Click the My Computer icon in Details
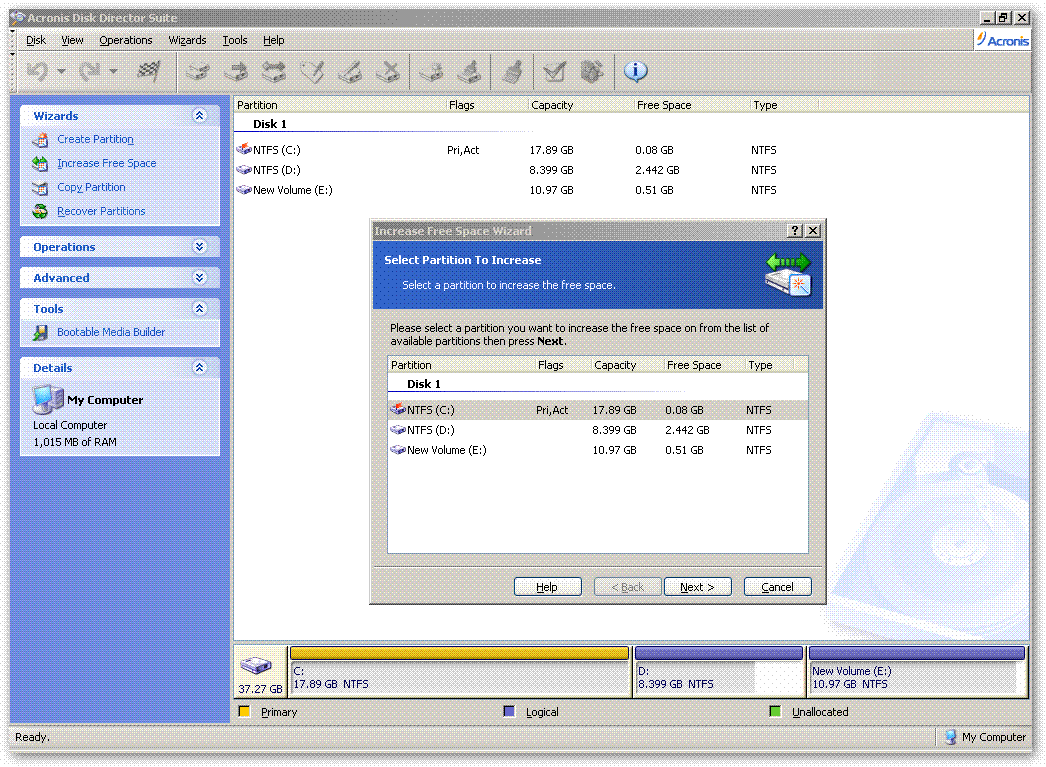The image size is (1046, 767). tap(48, 400)
